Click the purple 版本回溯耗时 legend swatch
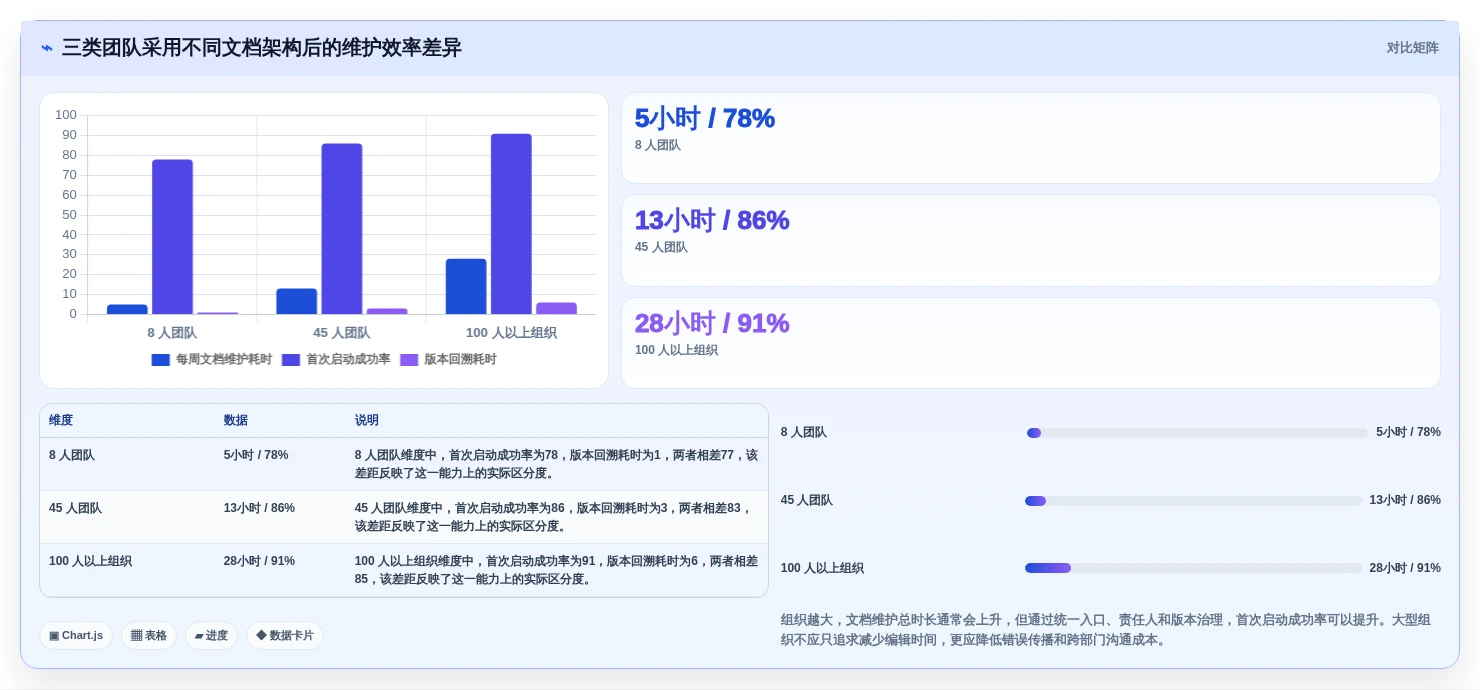Image resolution: width=1480 pixels, height=690 pixels. click(409, 360)
